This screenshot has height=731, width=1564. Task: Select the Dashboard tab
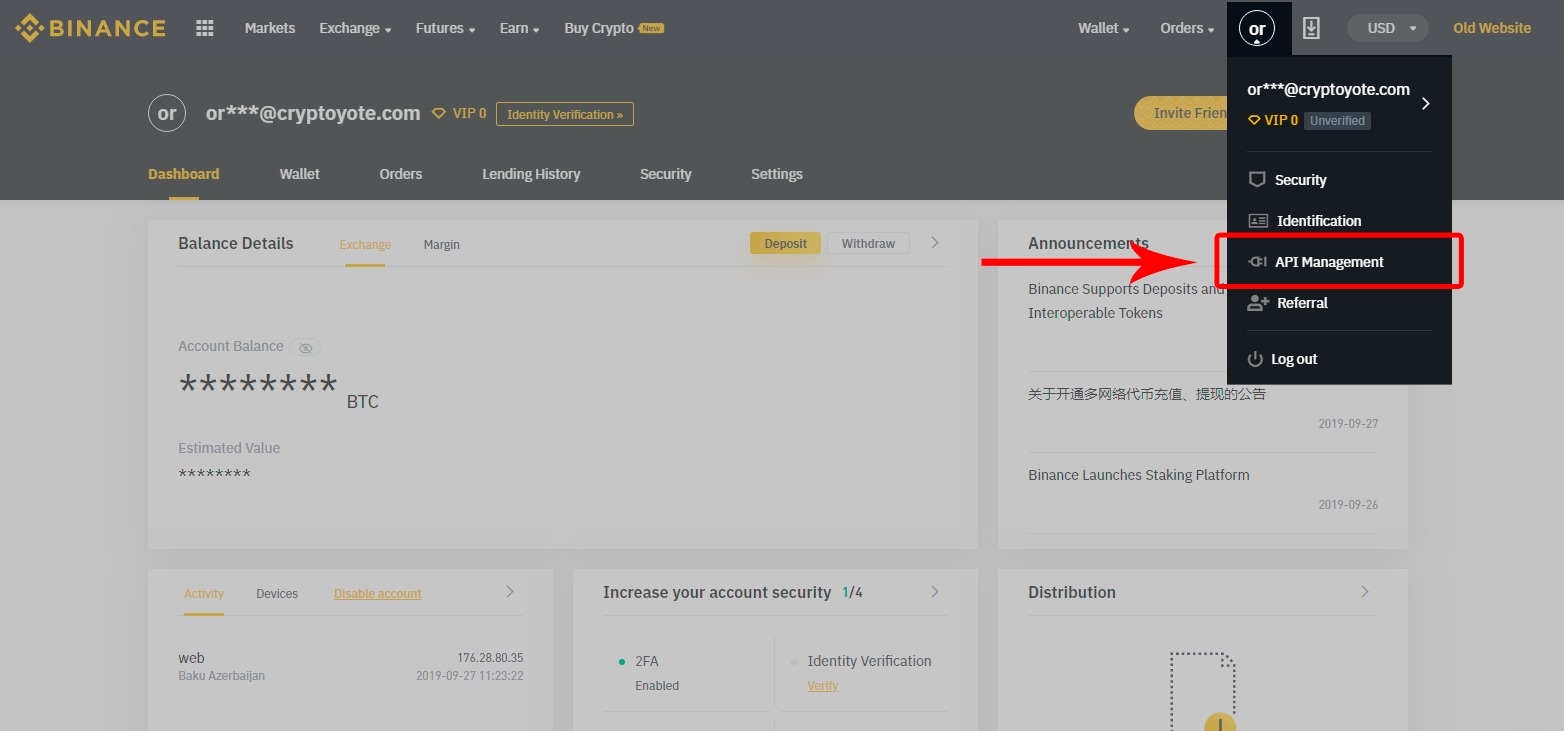point(183,174)
